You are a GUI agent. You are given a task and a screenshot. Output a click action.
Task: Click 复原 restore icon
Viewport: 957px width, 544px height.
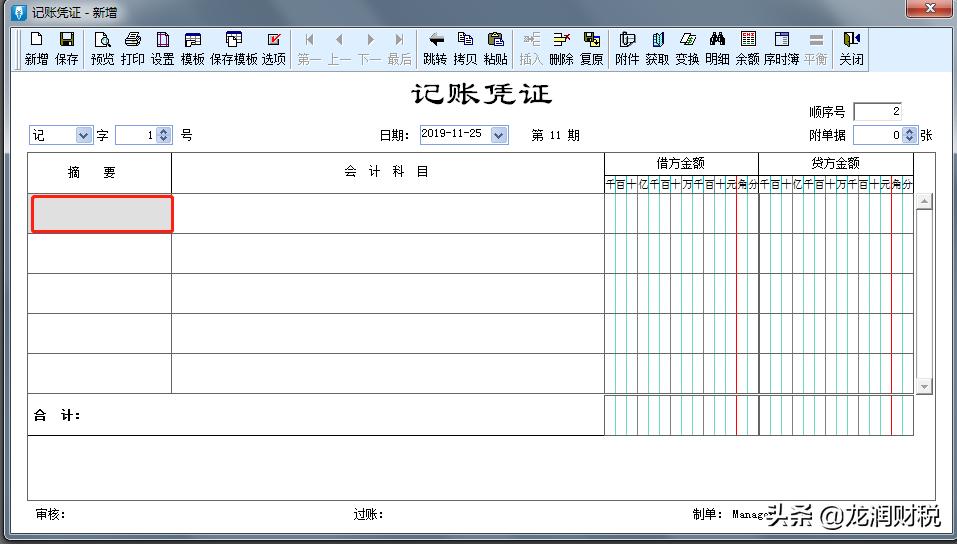tap(591, 40)
